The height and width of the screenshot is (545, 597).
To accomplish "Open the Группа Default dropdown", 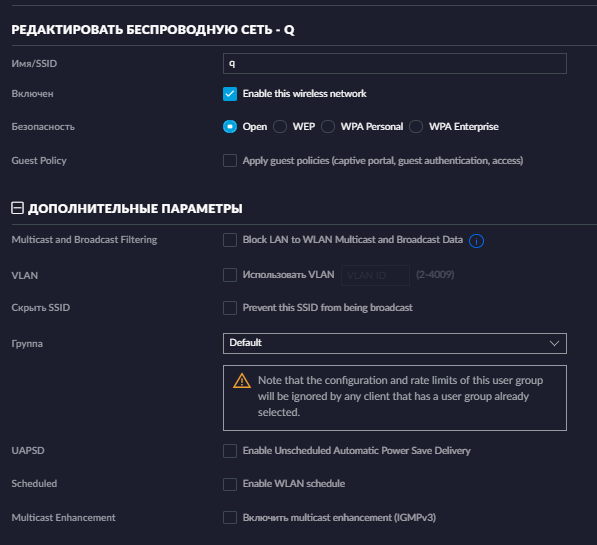I will 395,343.
